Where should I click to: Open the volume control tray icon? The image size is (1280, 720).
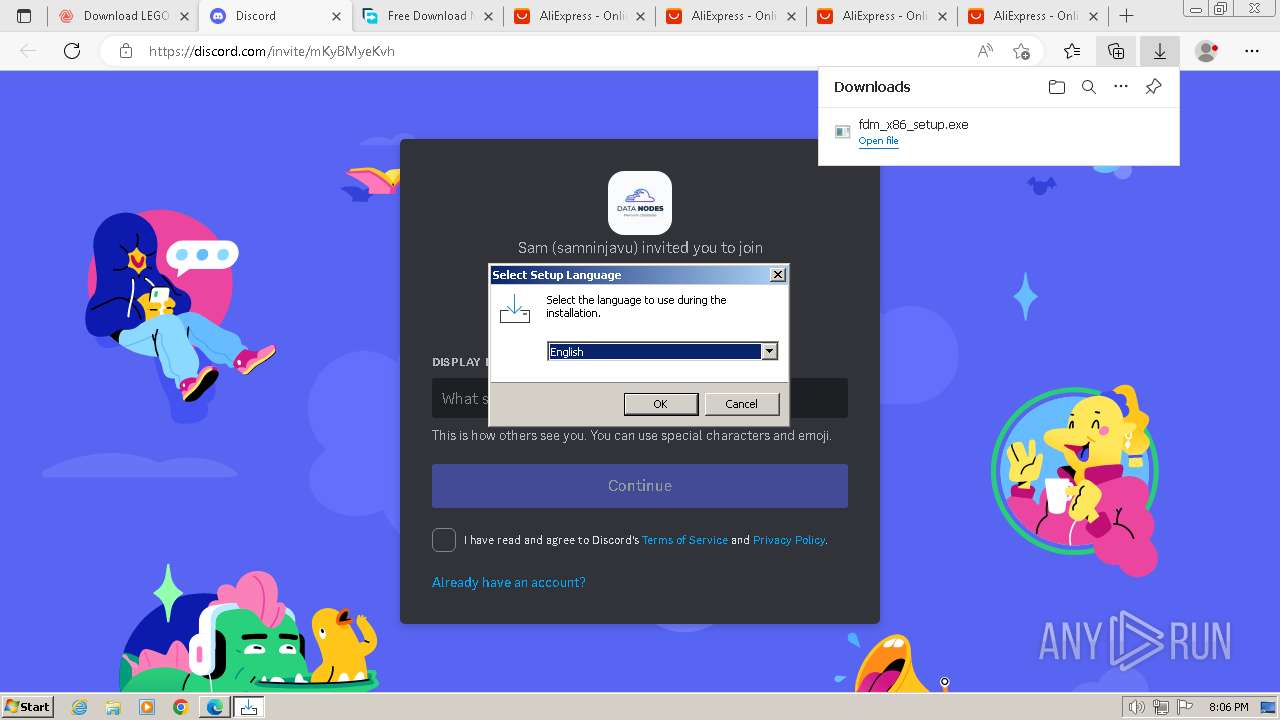pos(1136,707)
